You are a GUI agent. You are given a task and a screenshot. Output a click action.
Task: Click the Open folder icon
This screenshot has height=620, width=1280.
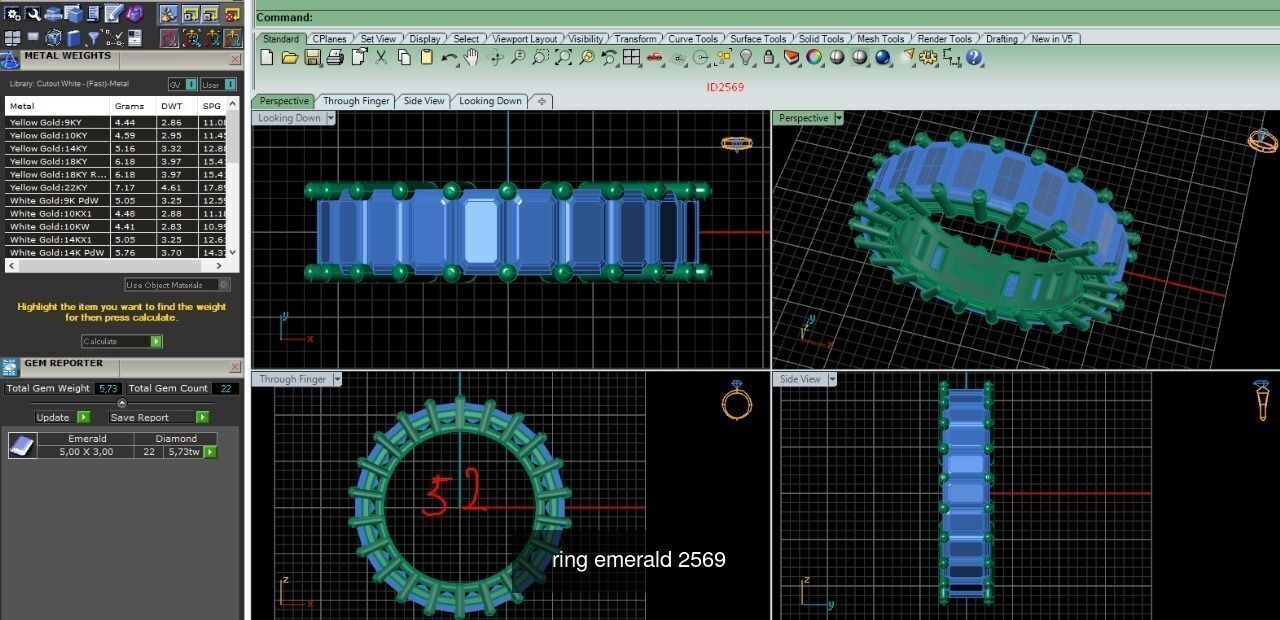[290, 58]
